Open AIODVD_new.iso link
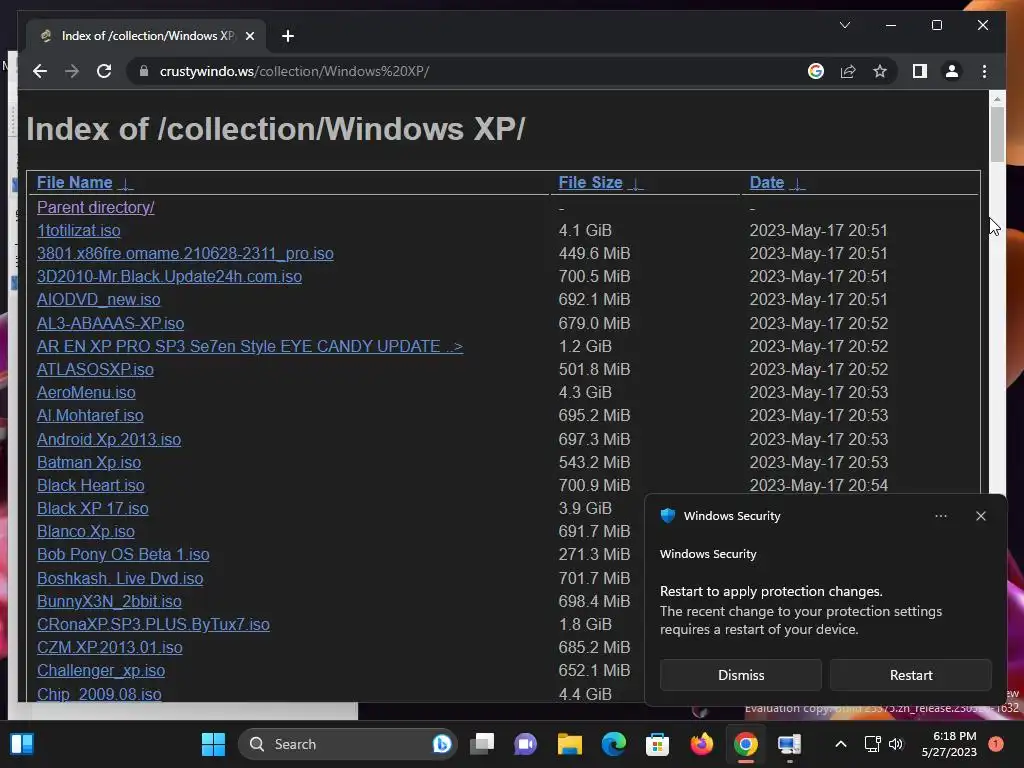 [x=99, y=300]
